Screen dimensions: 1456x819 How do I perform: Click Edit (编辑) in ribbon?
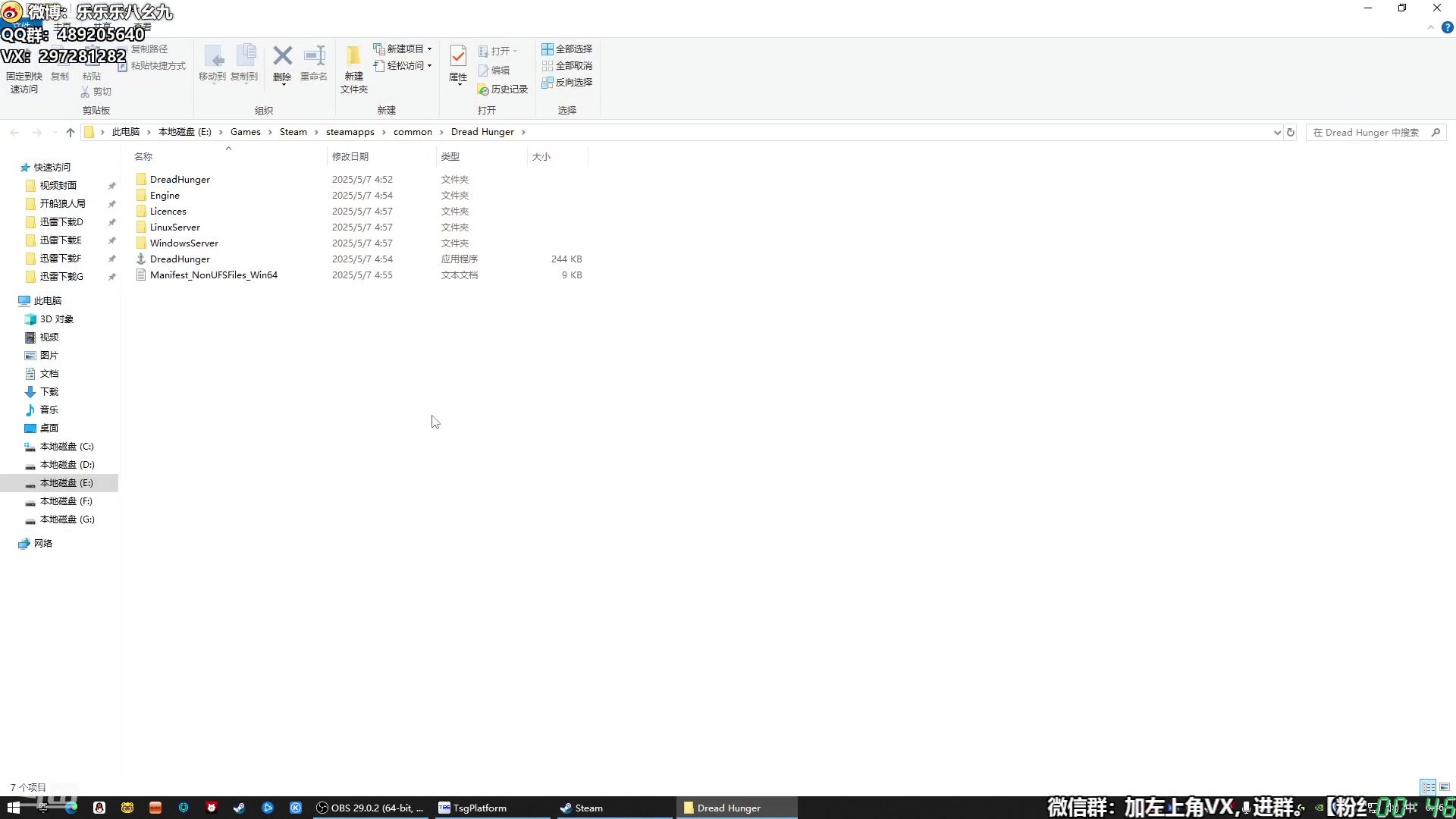(x=494, y=71)
